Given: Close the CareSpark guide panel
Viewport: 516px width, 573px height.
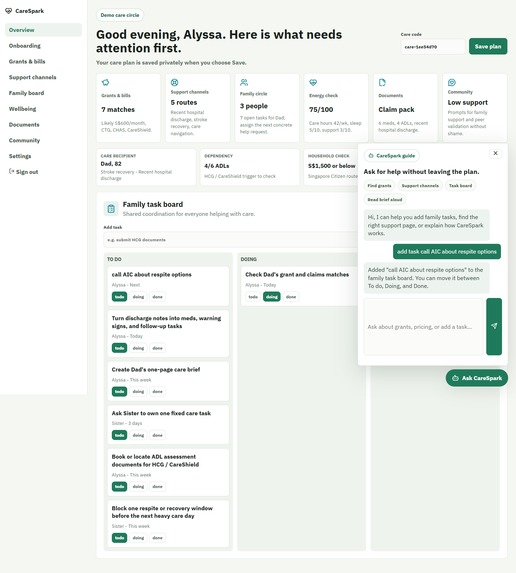Looking at the screenshot, I should pos(495,153).
